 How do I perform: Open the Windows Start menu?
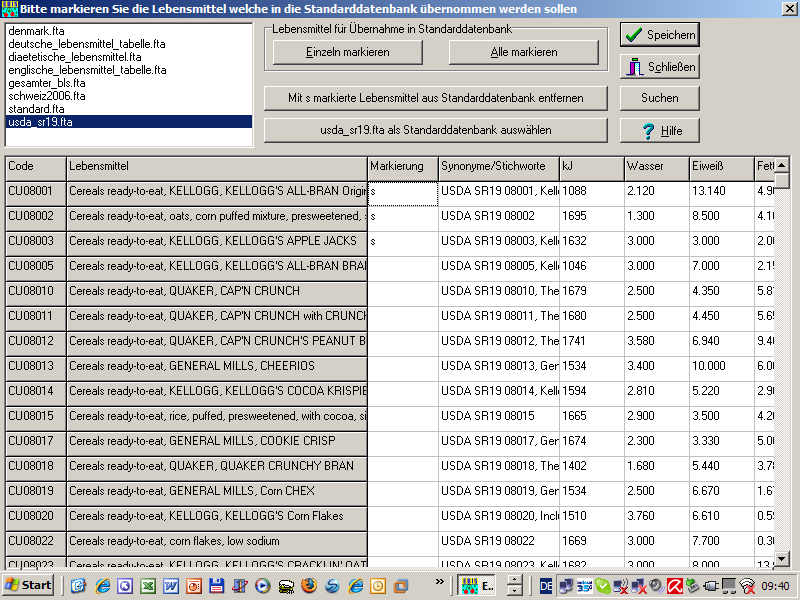(x=29, y=585)
